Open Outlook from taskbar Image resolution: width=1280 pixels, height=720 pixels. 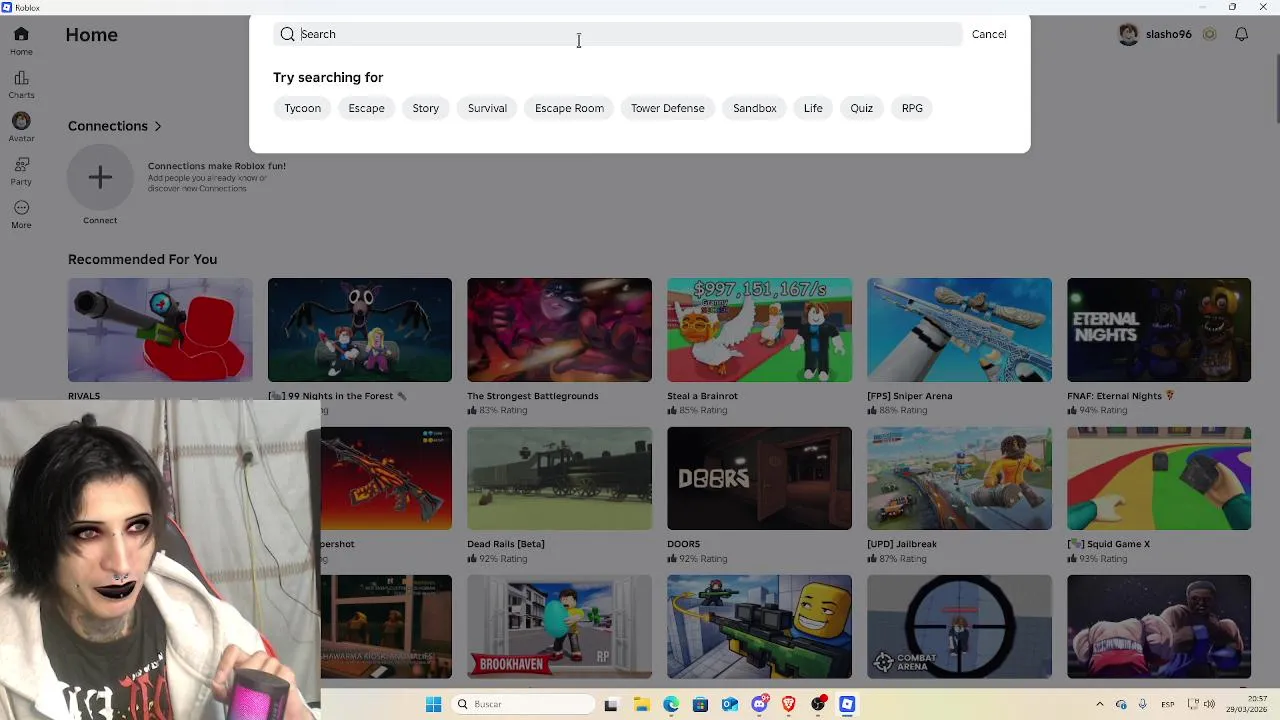click(x=730, y=704)
